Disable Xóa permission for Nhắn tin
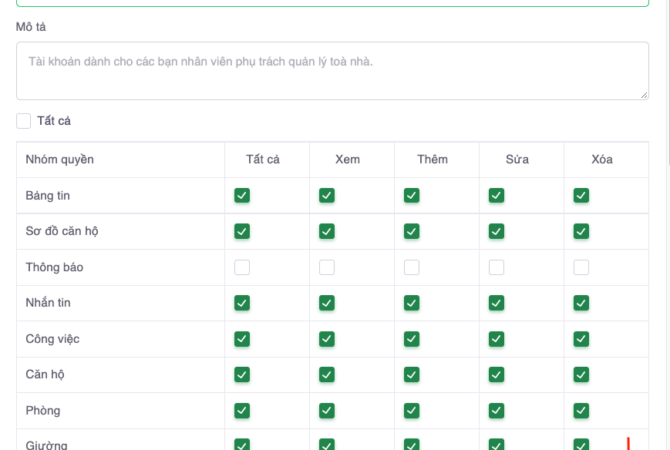 (581, 303)
